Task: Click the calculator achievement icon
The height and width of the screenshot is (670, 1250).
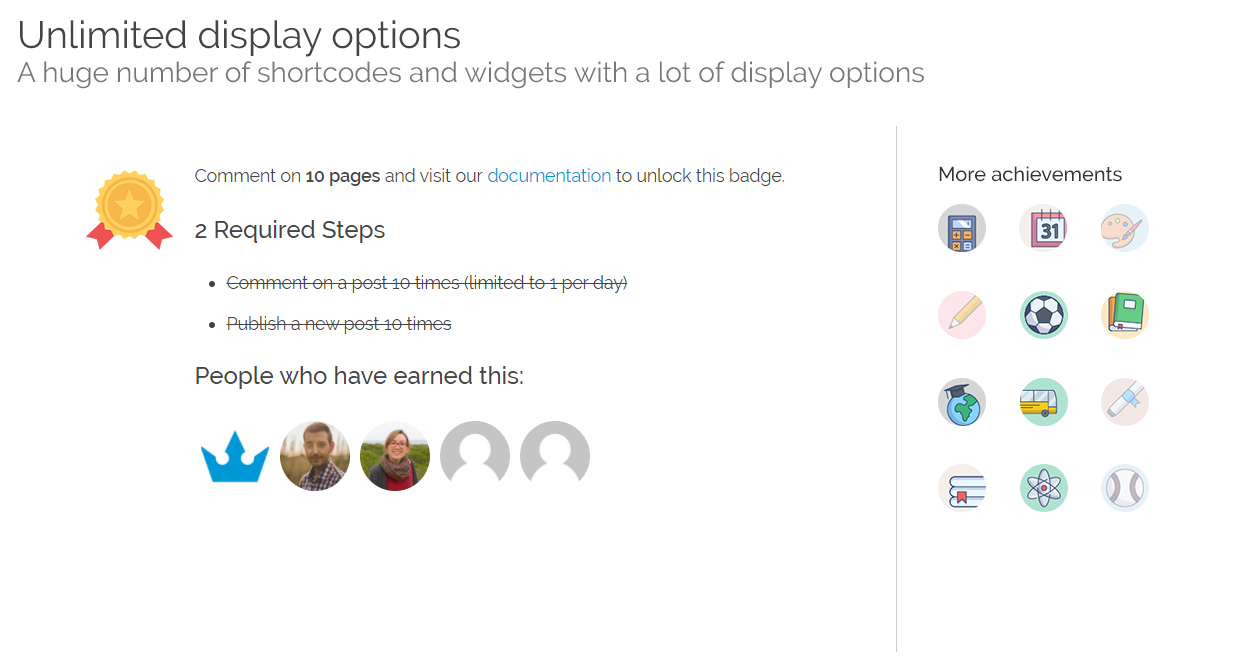Action: [962, 228]
